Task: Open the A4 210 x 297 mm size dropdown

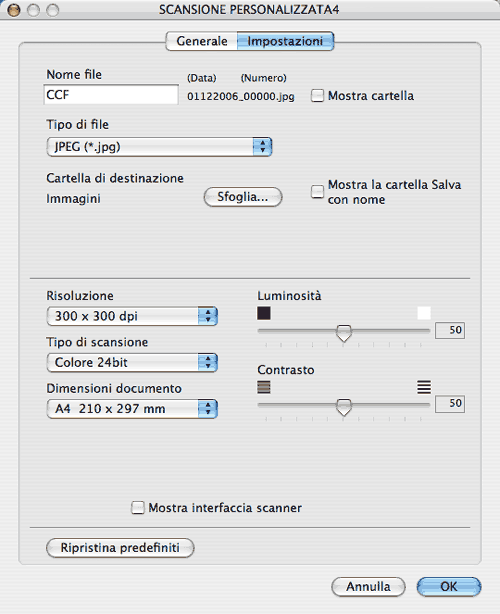Action: pyautogui.click(x=132, y=409)
